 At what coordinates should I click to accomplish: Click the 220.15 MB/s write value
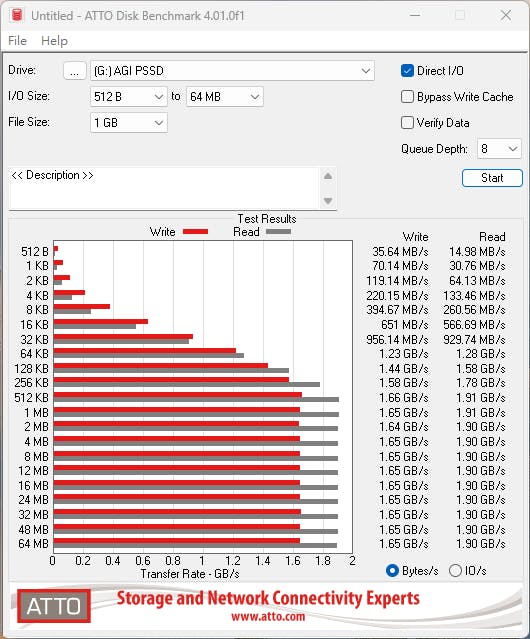coord(397,295)
